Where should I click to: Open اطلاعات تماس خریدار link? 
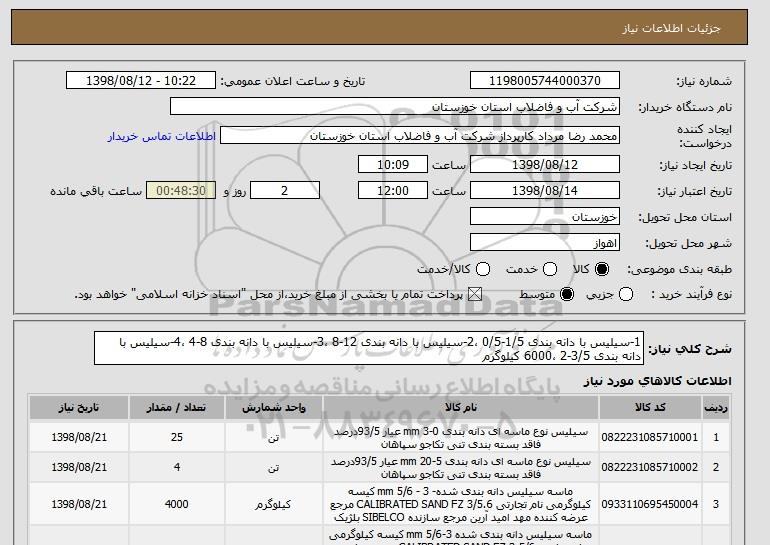[162, 136]
